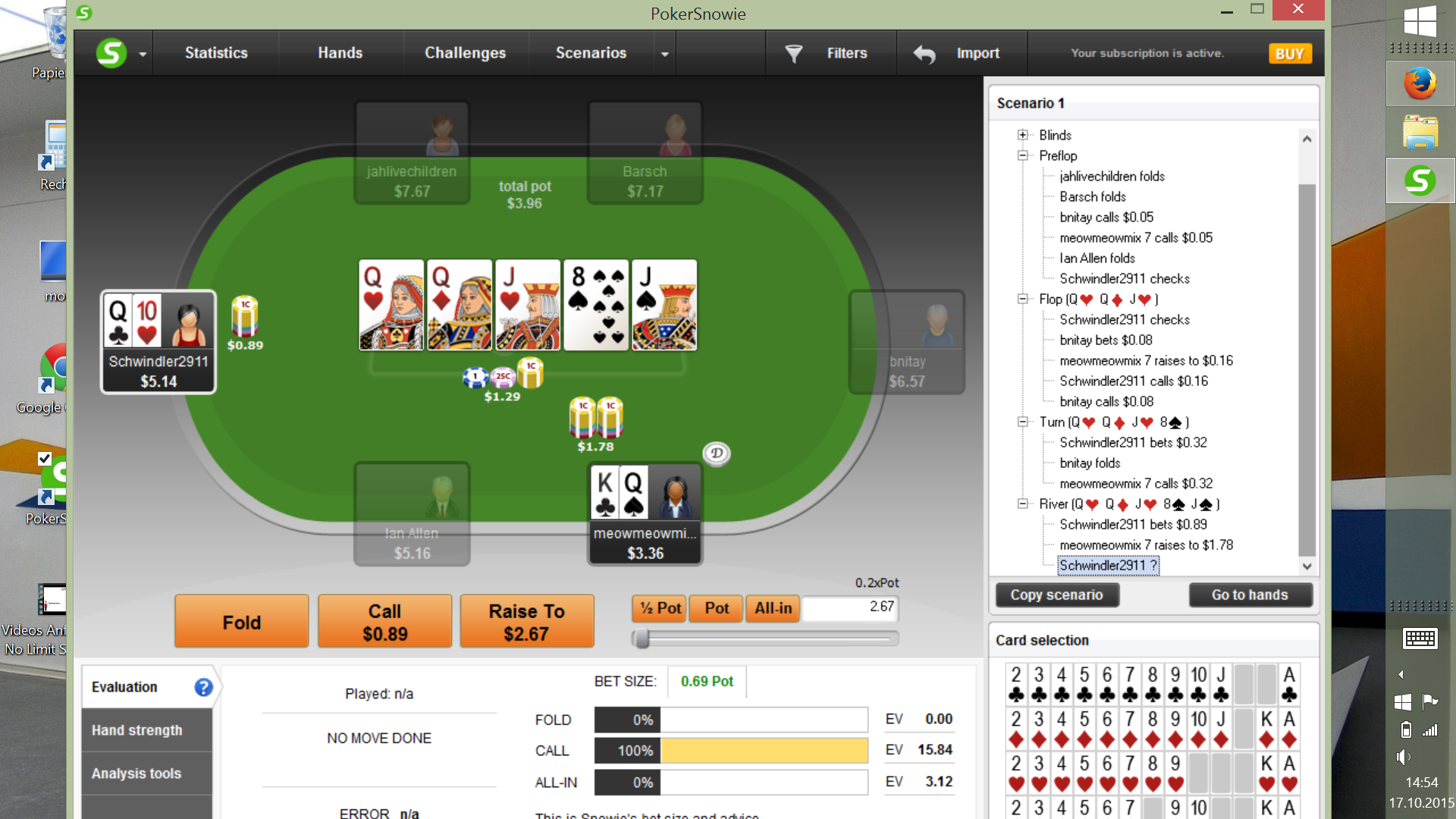The image size is (1456, 819).
Task: Click the dealer button on table
Action: [x=717, y=453]
